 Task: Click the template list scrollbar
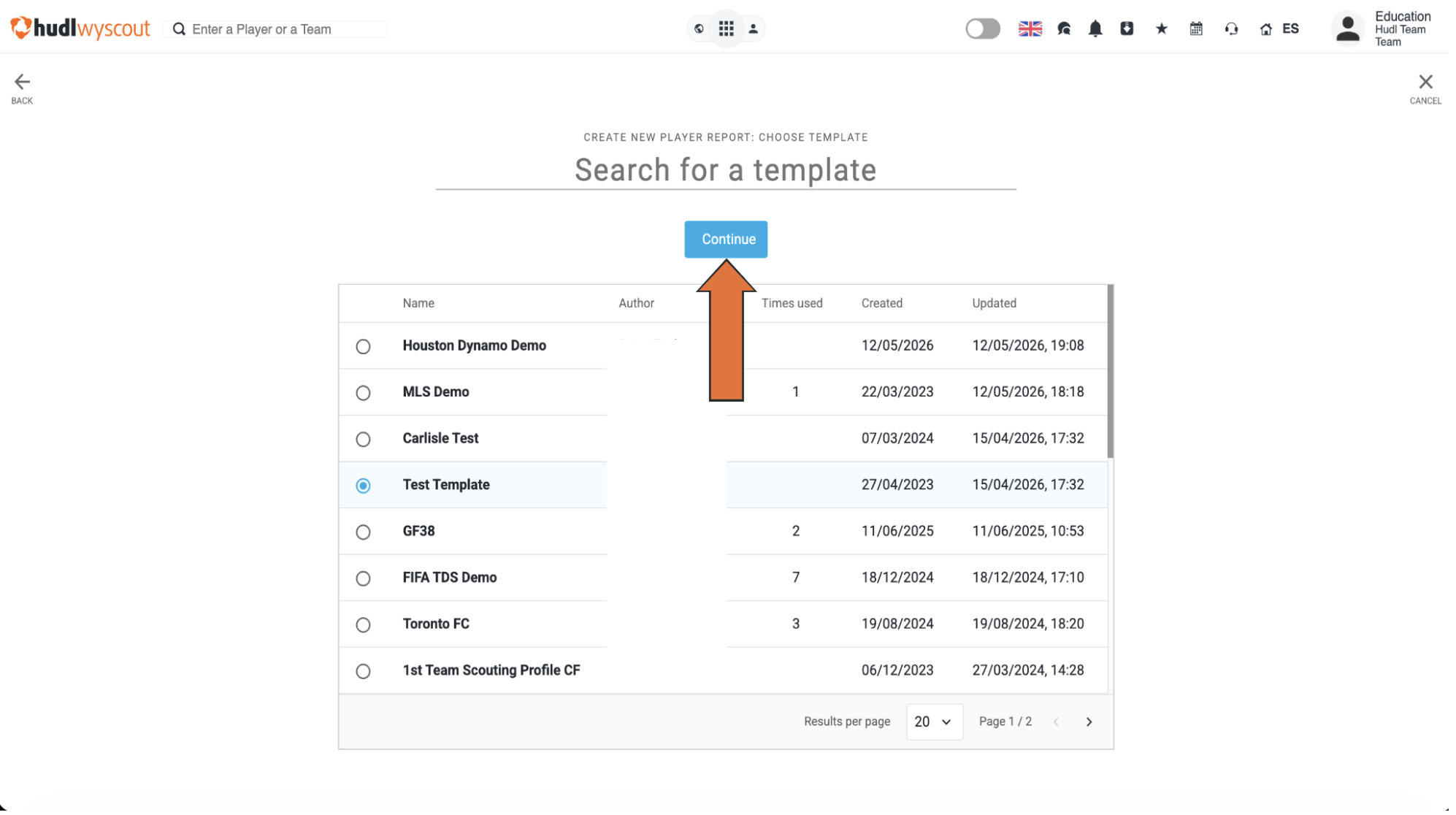click(x=1110, y=372)
